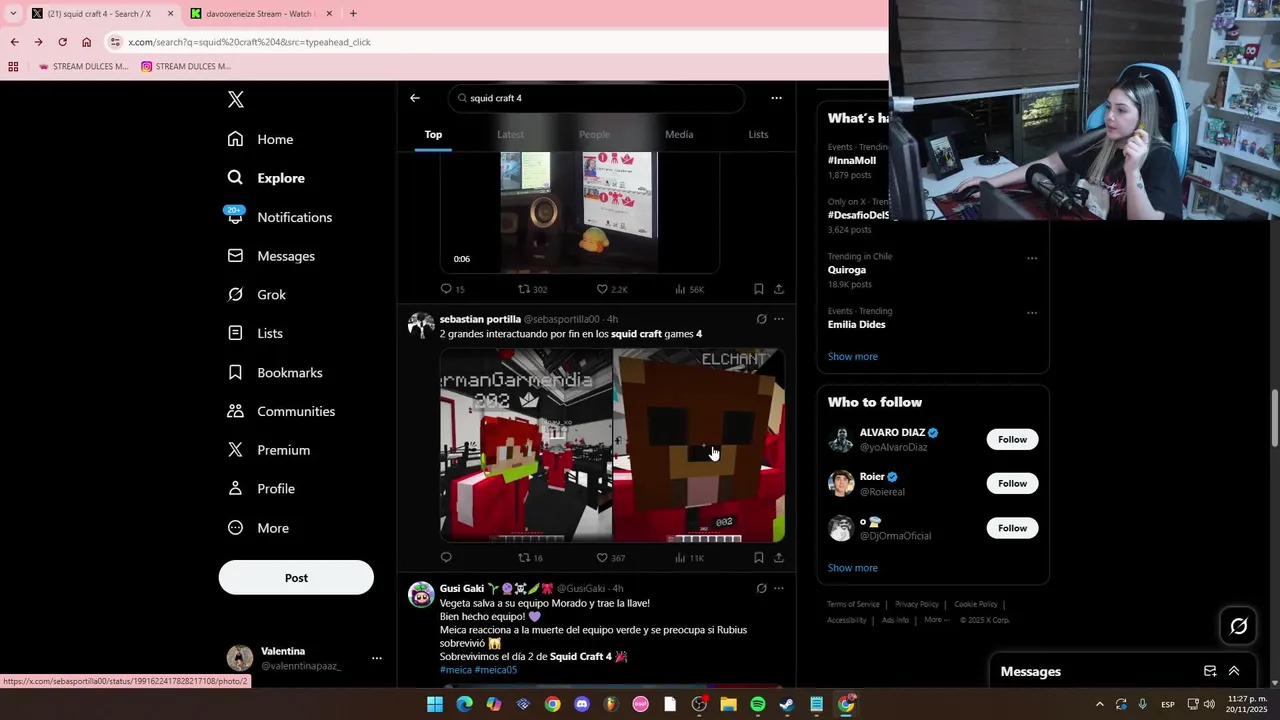
Task: Ask Grok about Gusi Gaki's post
Action: click(x=761, y=588)
